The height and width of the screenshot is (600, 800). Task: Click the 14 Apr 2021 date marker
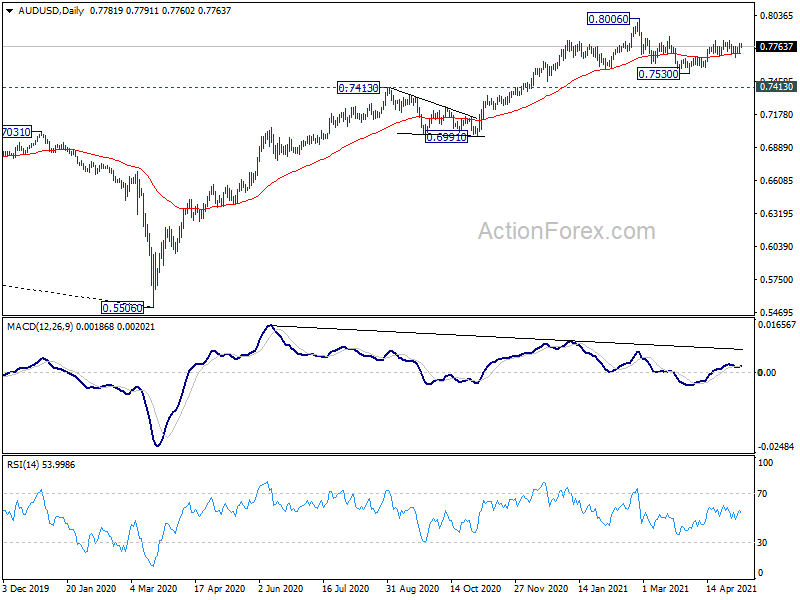click(x=731, y=588)
